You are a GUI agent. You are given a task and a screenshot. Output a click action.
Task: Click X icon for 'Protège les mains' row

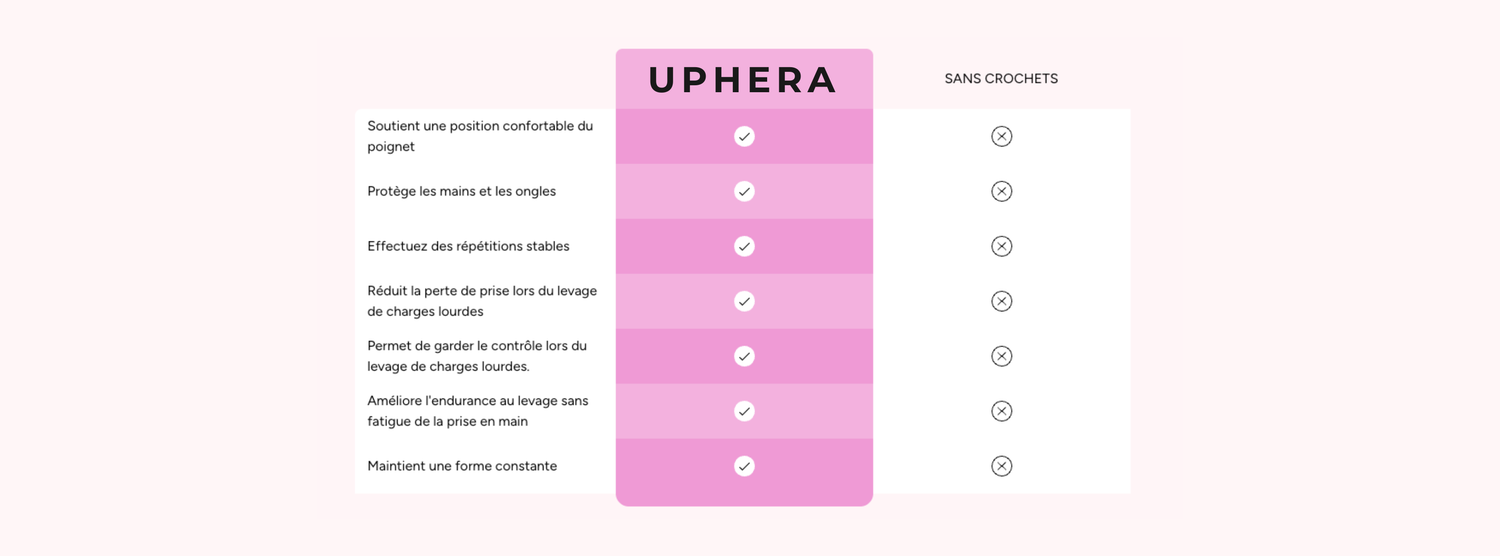tap(1001, 191)
